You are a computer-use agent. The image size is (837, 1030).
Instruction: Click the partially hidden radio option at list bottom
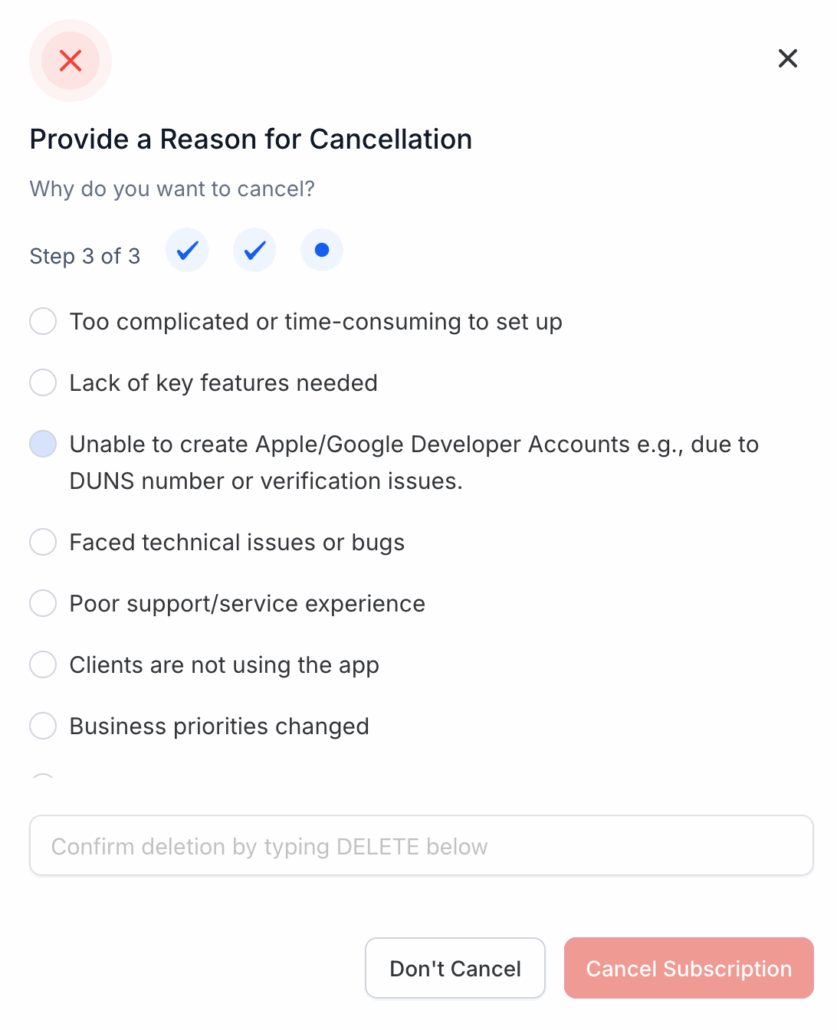[43, 778]
